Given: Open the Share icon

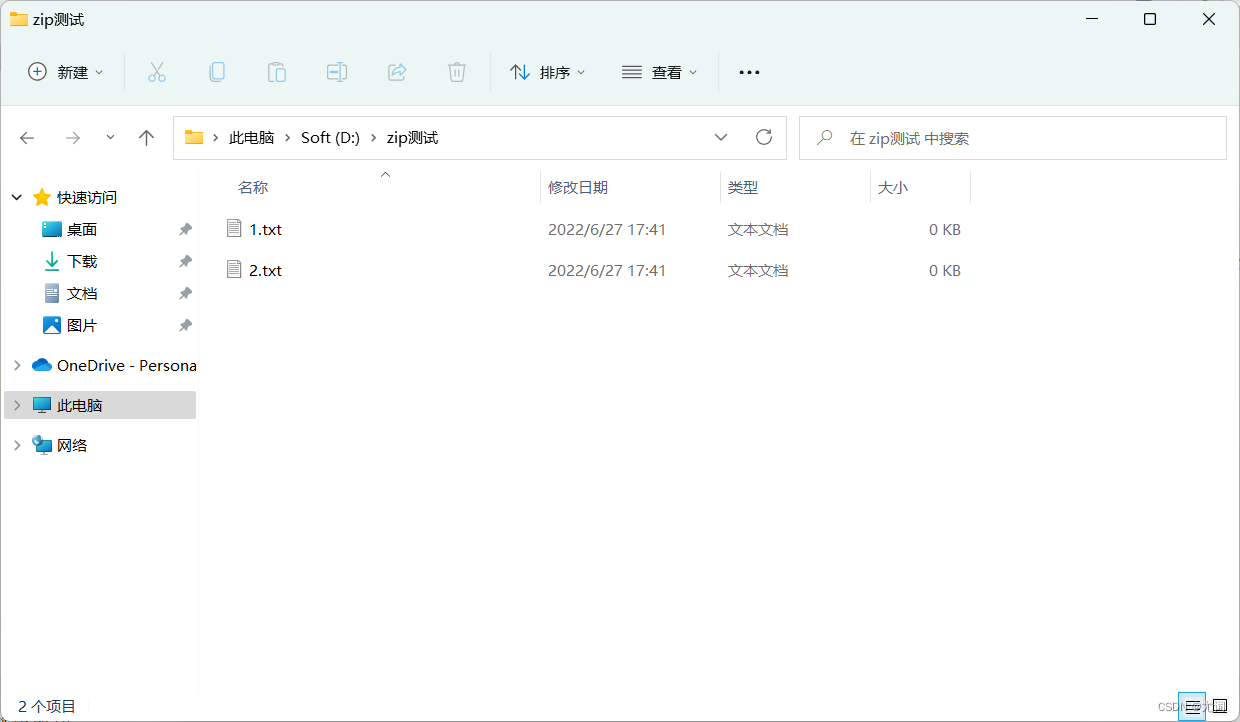Looking at the screenshot, I should (397, 71).
